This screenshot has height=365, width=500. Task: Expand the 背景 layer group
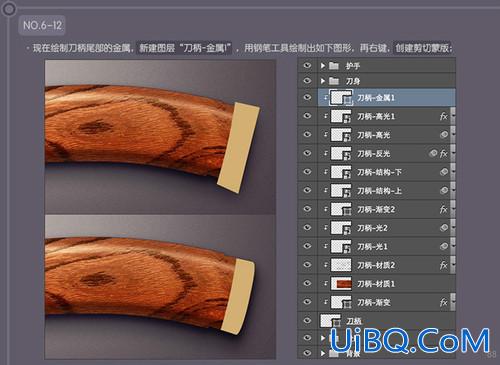pyautogui.click(x=323, y=353)
